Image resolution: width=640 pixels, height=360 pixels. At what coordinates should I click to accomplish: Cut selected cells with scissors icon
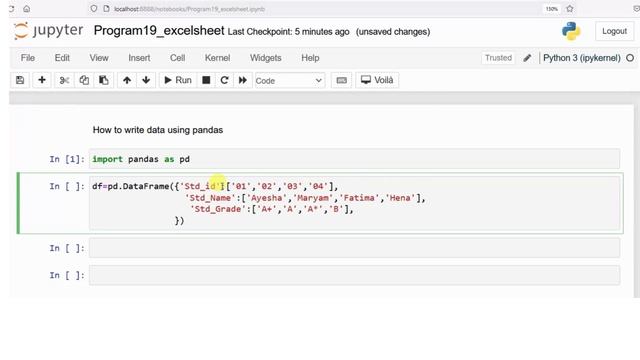(64, 80)
